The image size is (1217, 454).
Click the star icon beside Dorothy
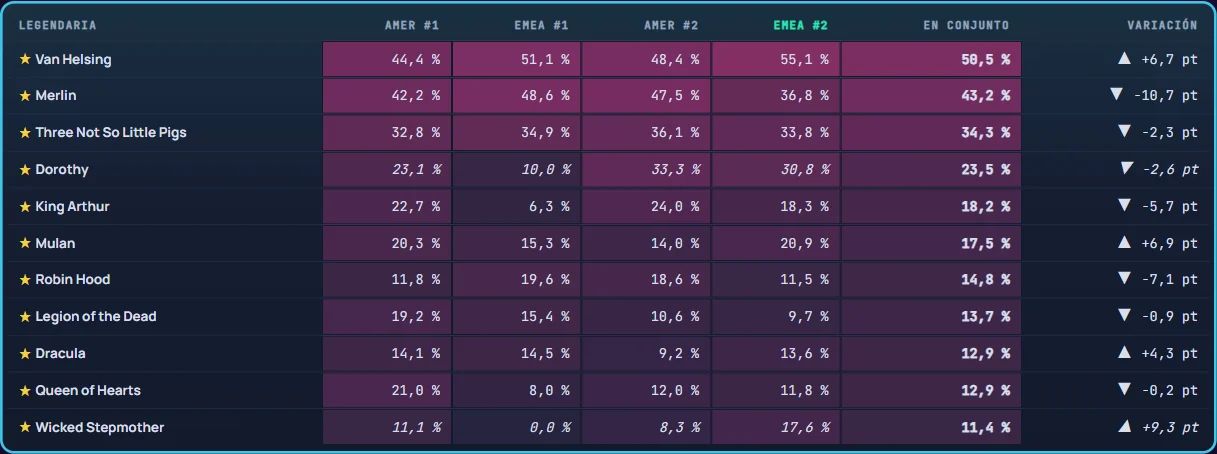(x=25, y=170)
